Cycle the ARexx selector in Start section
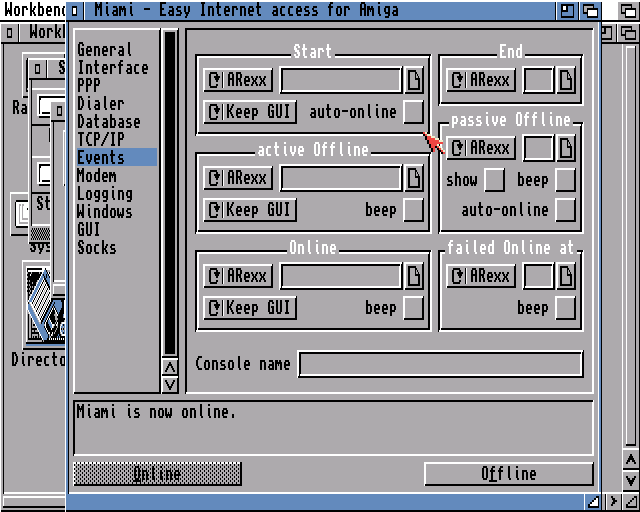The width and height of the screenshot is (640, 512). pyautogui.click(x=238, y=80)
